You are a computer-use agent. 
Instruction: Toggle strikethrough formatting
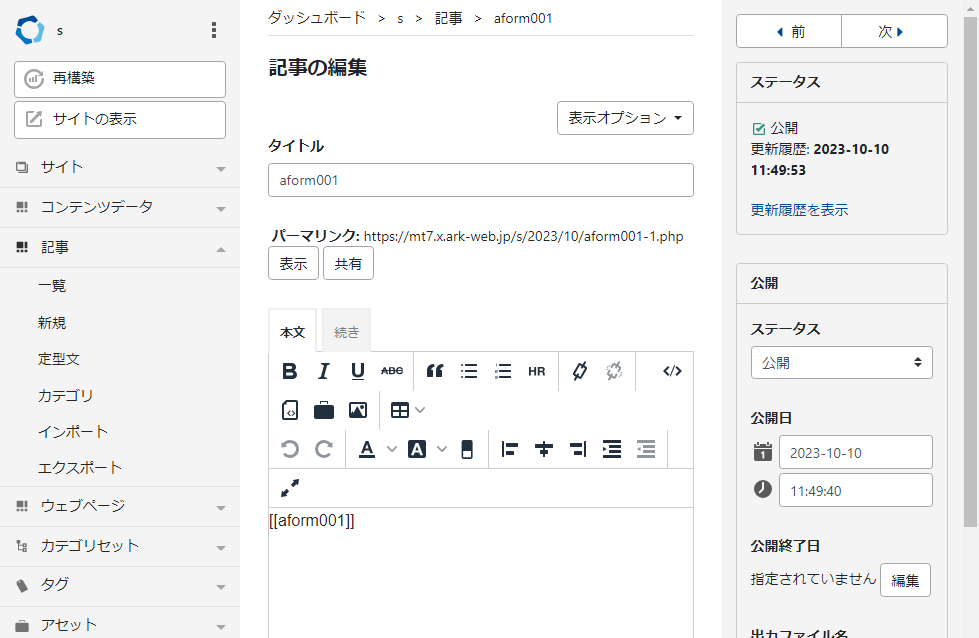coord(392,371)
